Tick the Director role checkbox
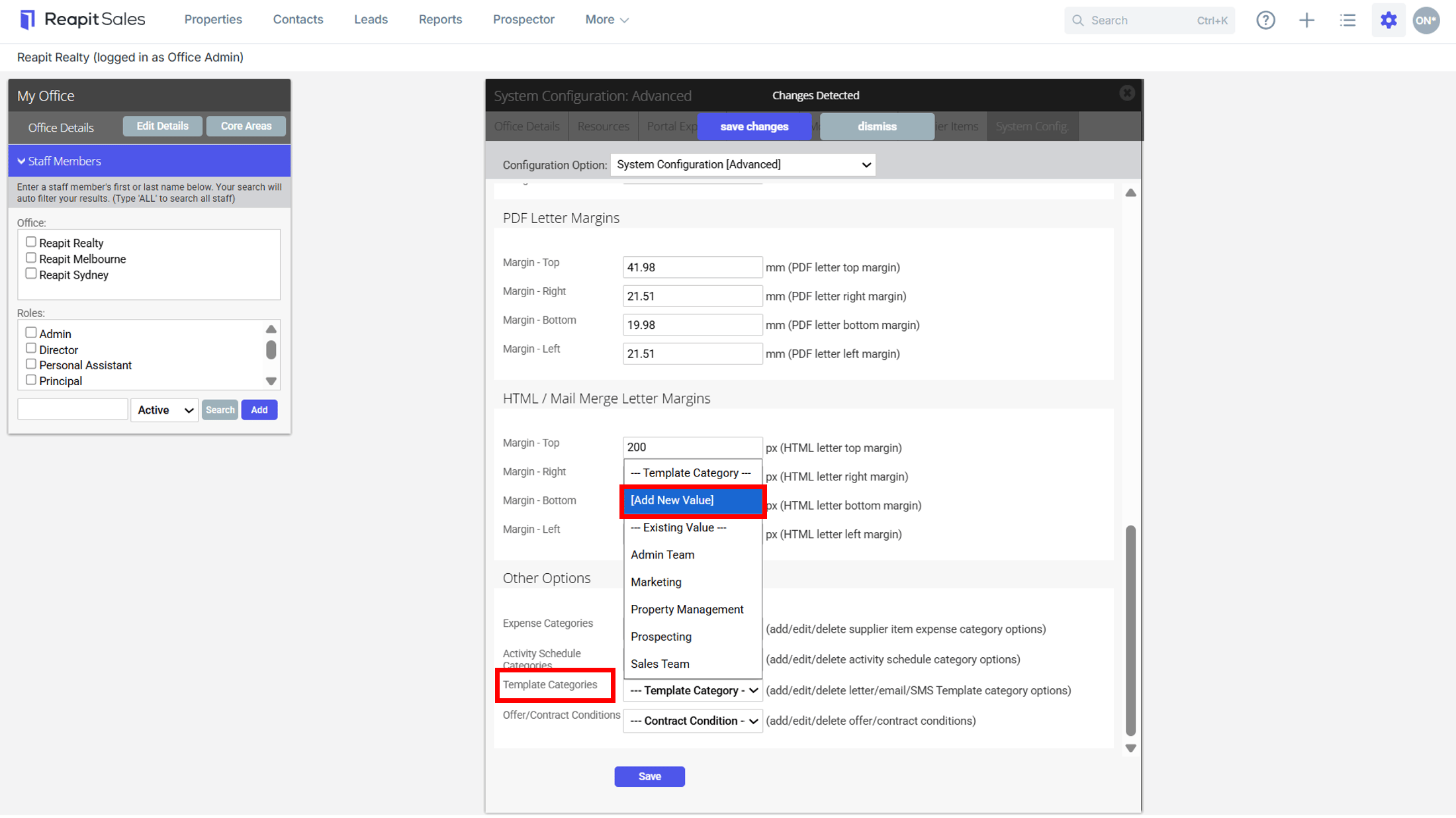 (30, 349)
